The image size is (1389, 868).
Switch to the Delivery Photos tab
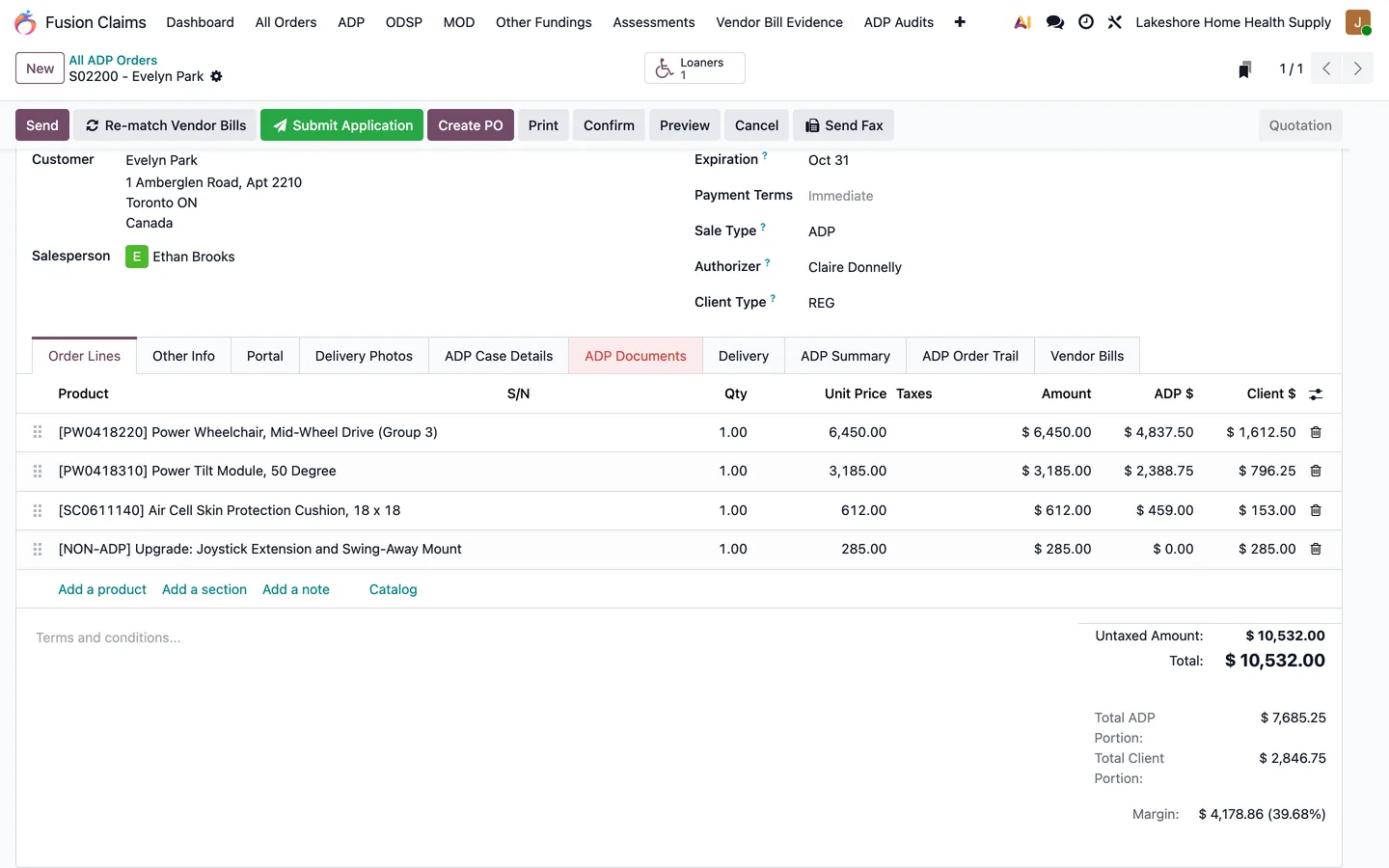[364, 356]
